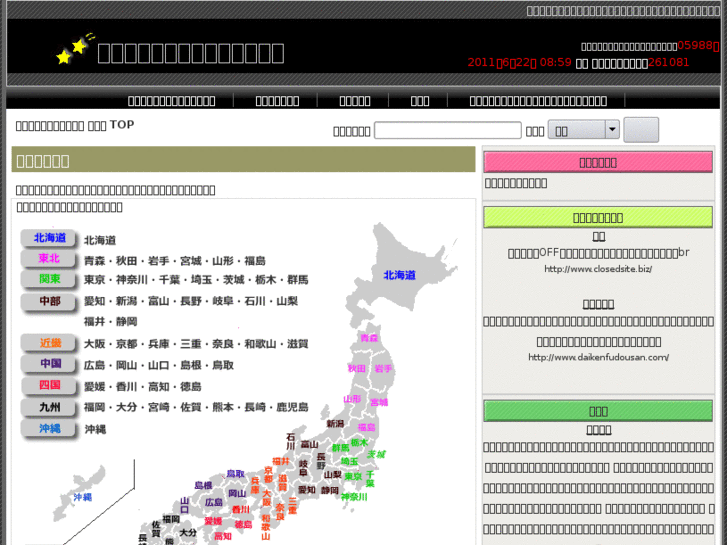Select the 沖縄 region button
Viewport: 727px width, 545px height.
coord(49,429)
